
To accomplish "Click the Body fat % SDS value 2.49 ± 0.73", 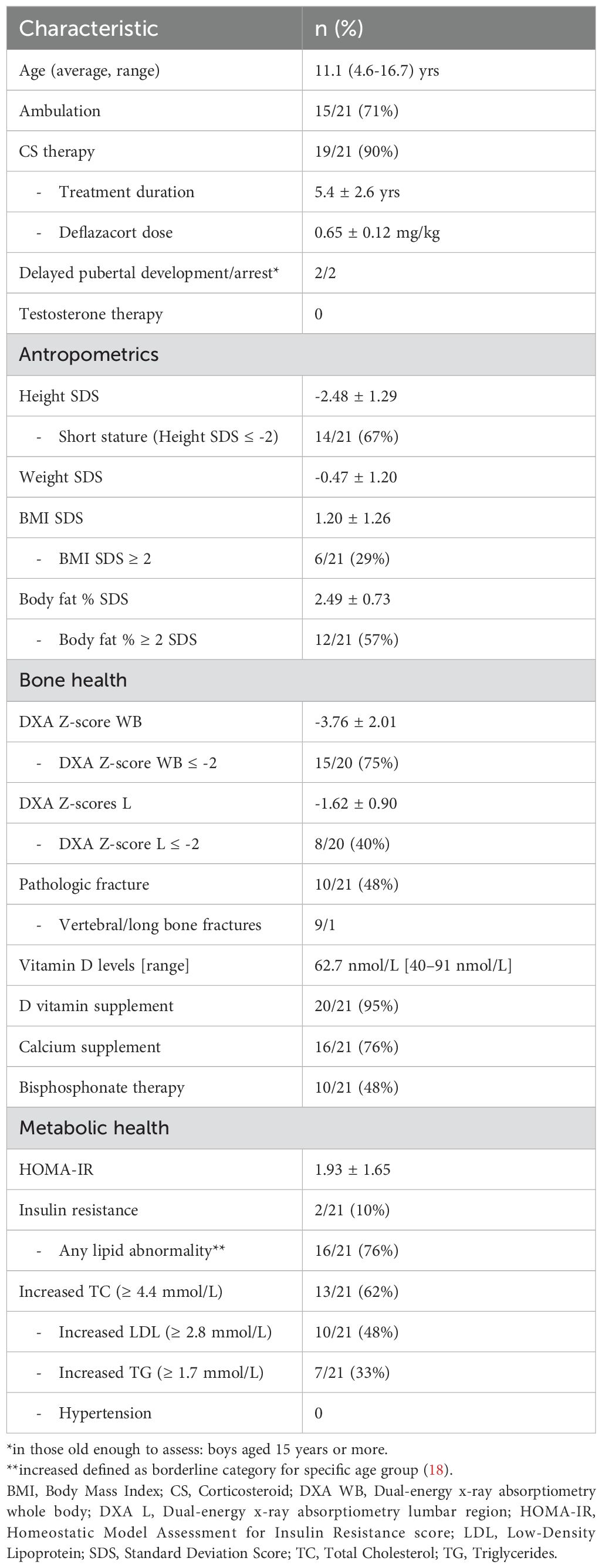I will [x=353, y=599].
